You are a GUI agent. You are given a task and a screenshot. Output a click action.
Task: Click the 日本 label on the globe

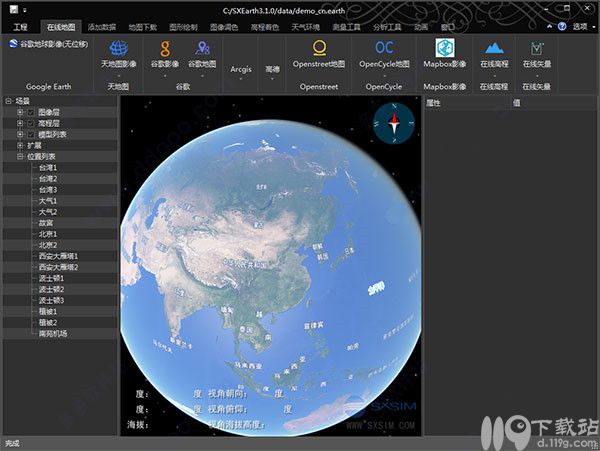click(x=349, y=251)
